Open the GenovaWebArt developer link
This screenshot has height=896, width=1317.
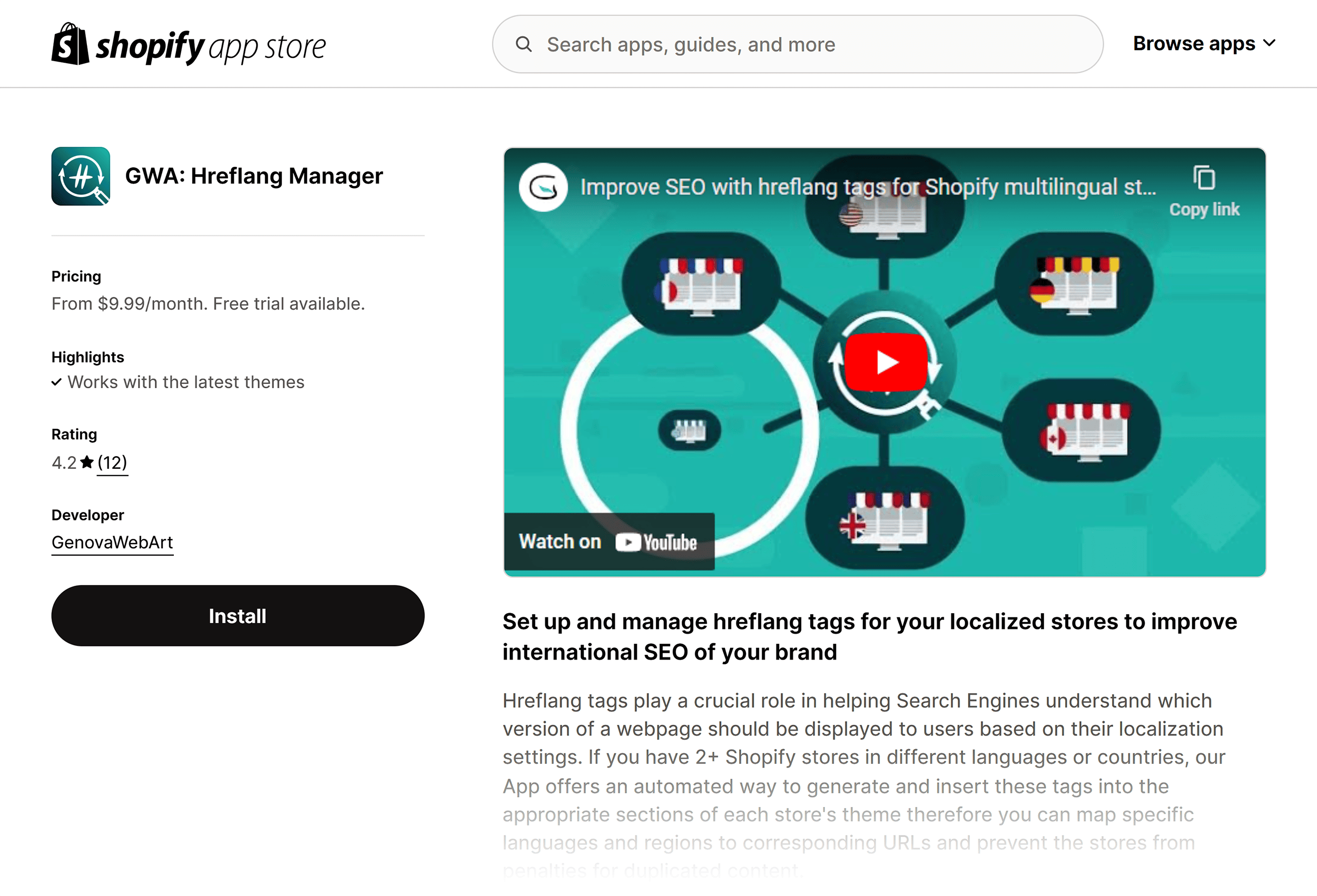[112, 543]
